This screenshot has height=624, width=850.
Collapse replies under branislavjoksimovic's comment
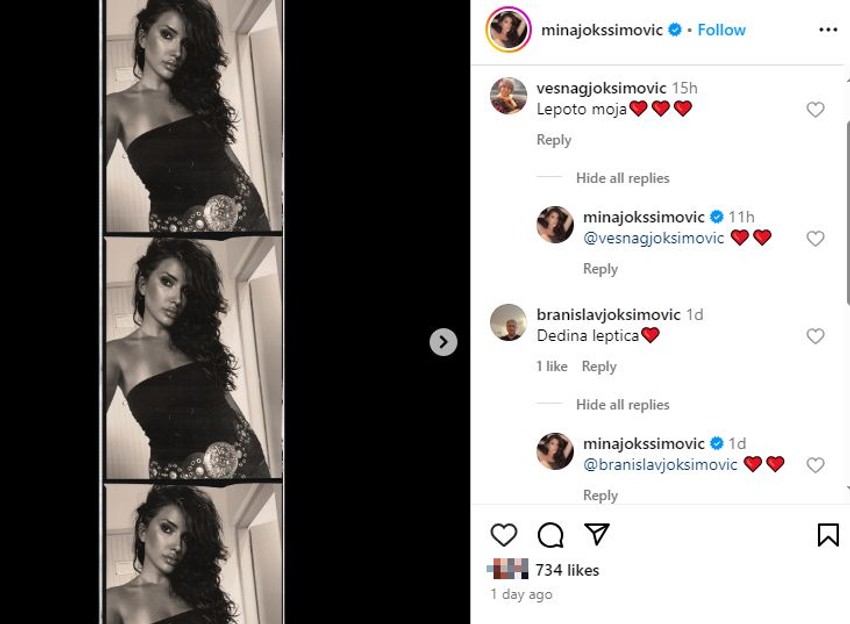pos(622,405)
